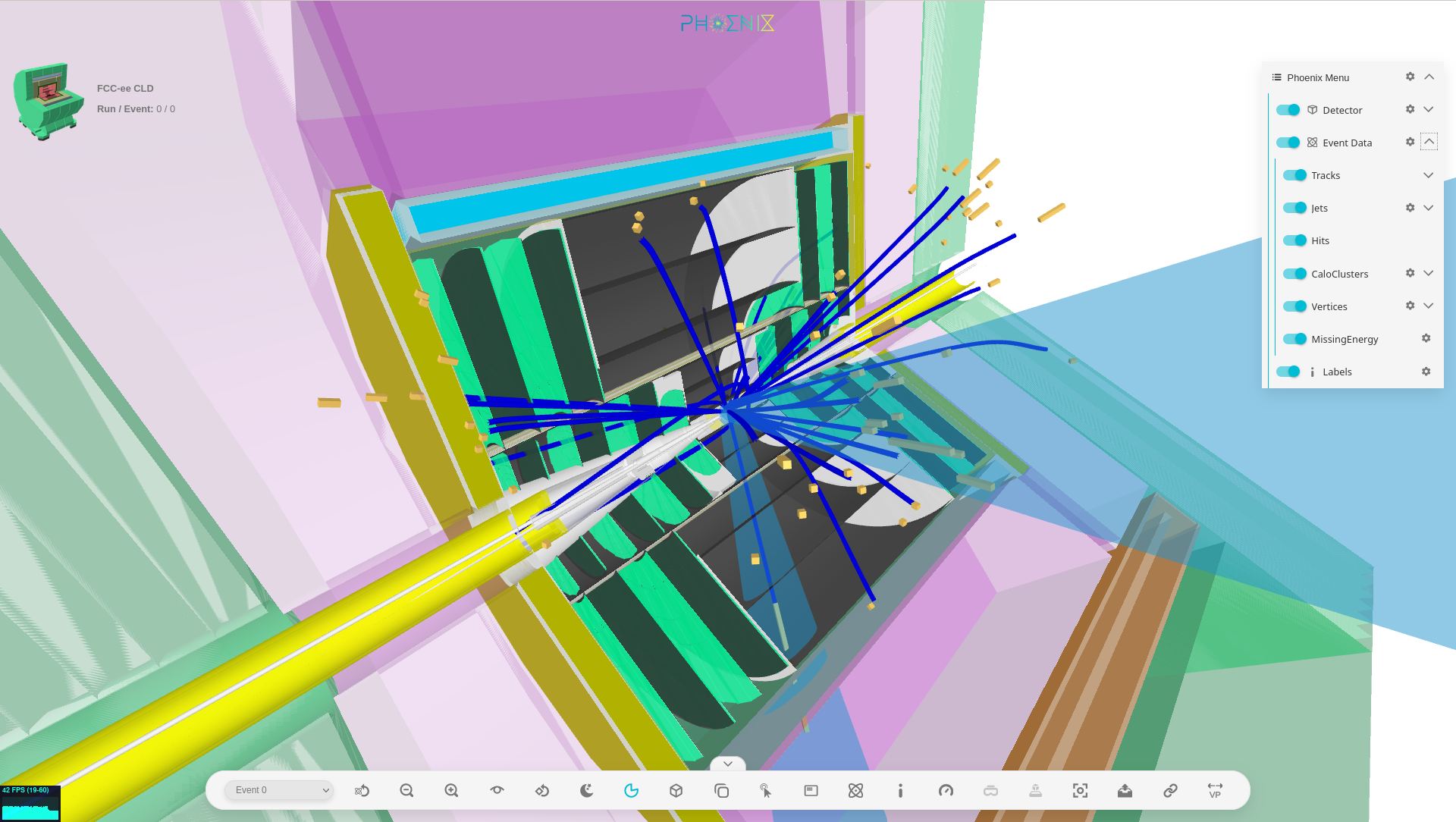The image size is (1456, 822).
Task: Toggle Detector visibility switch
Action: pos(1288,110)
